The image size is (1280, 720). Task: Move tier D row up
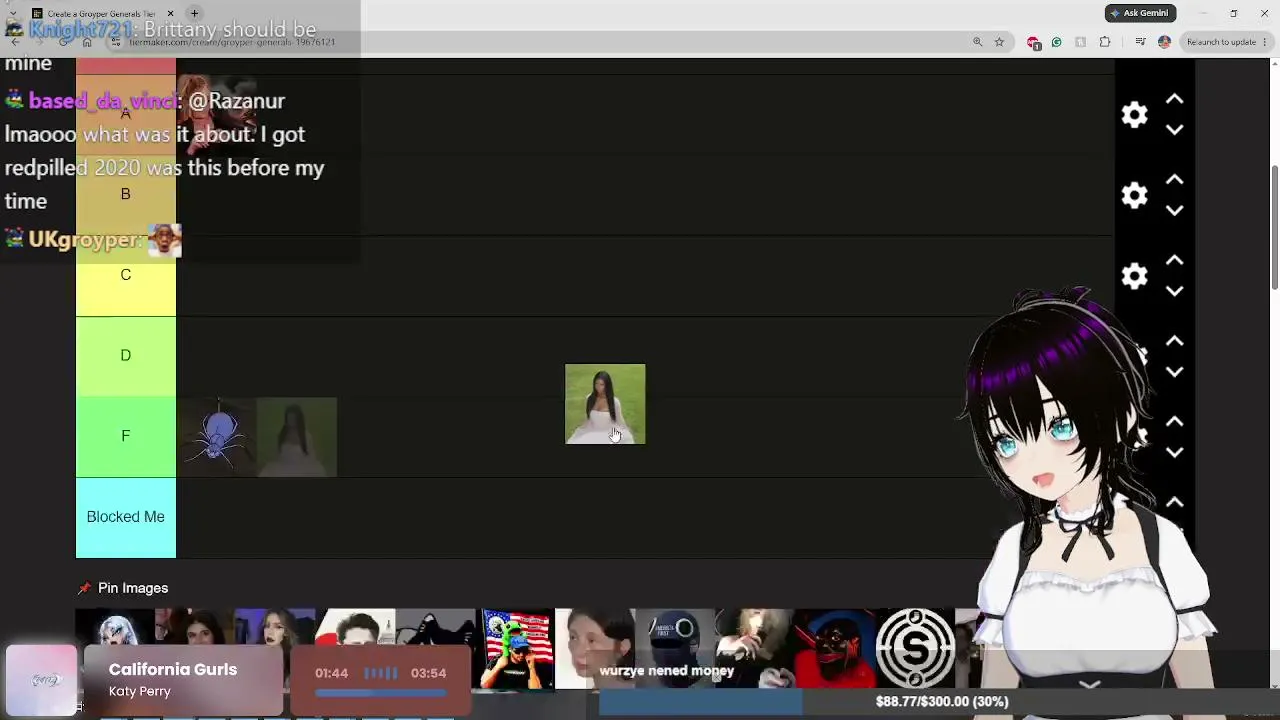[x=1175, y=341]
